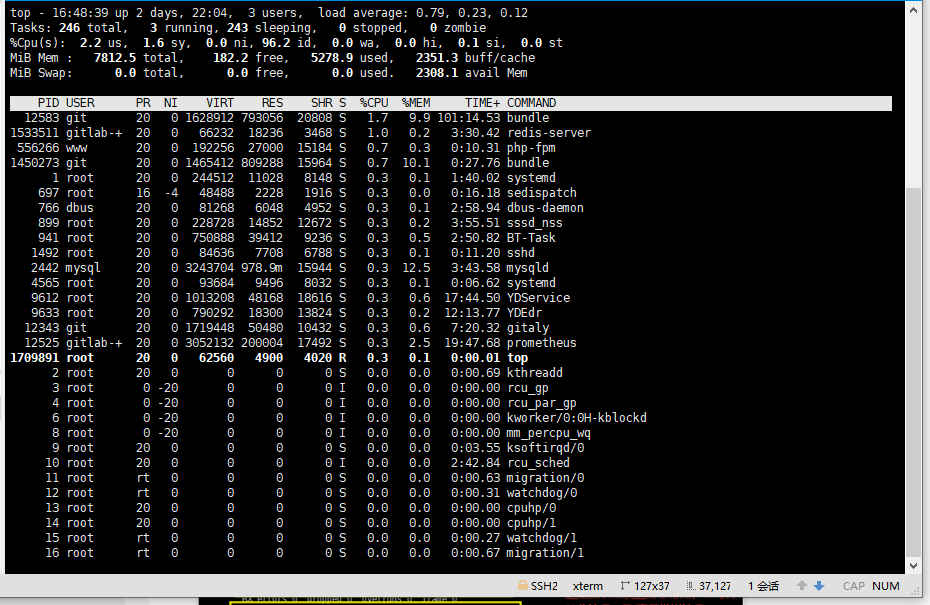Click the 5278.9 used memory value
The height and width of the screenshot is (605, 930).
[x=332, y=58]
